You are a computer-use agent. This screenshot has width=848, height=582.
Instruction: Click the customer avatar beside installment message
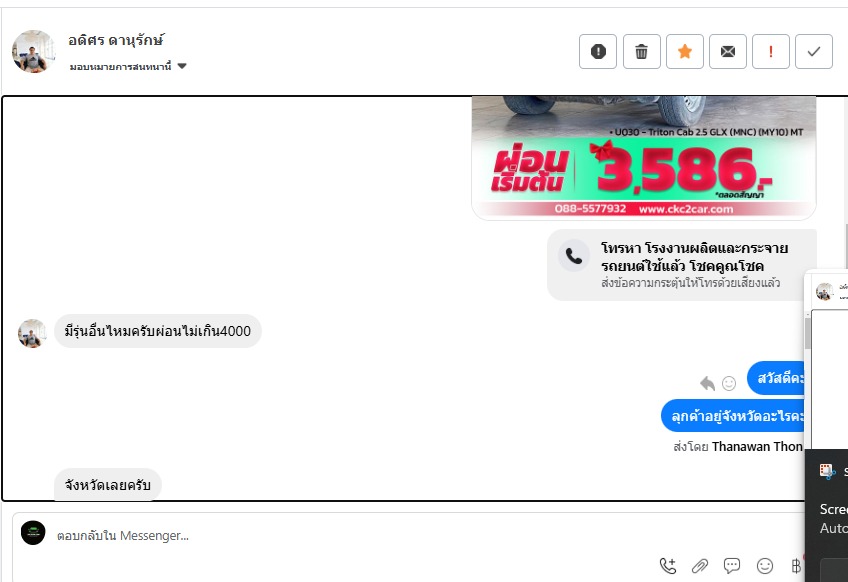coord(32,333)
